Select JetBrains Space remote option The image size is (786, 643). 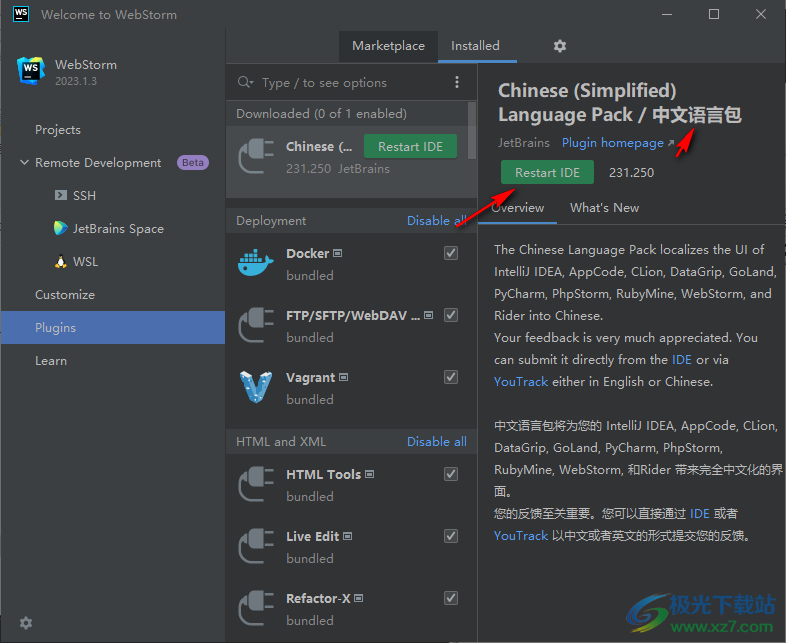[x=118, y=229]
